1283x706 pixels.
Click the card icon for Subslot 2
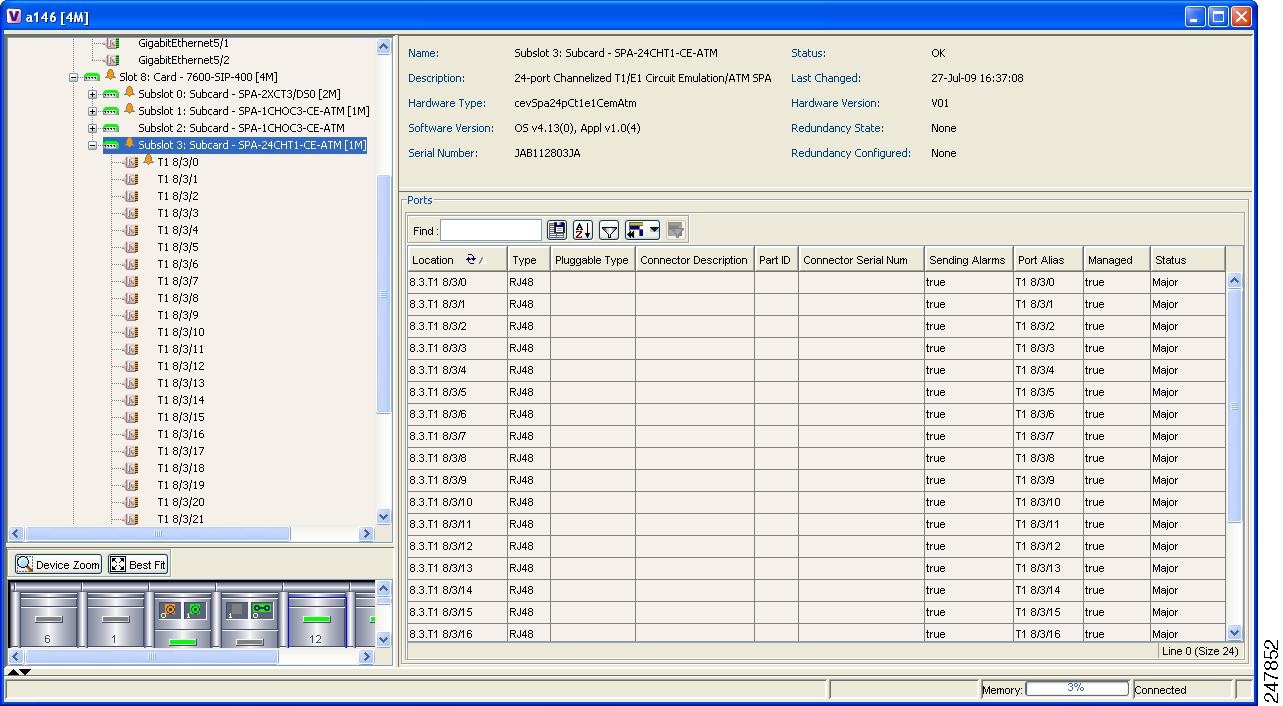tap(111, 128)
